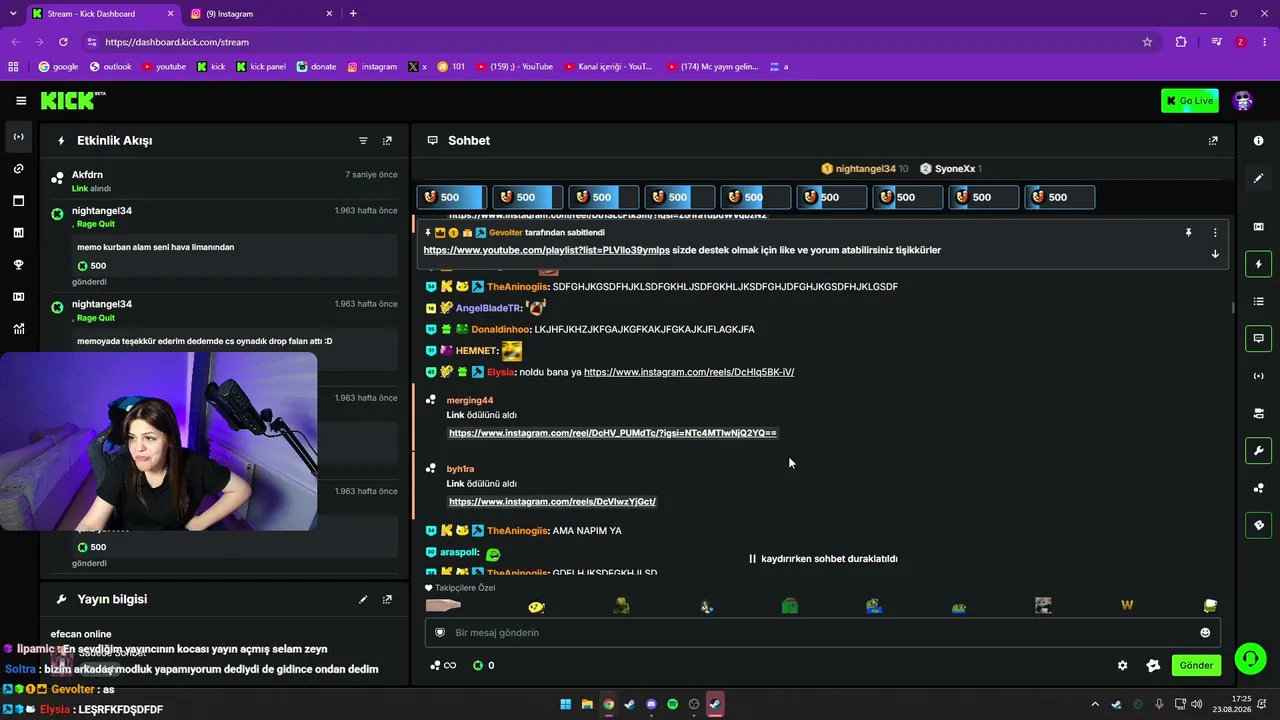
Task: Click the badge icon beside Gönder
Action: 1153,665
